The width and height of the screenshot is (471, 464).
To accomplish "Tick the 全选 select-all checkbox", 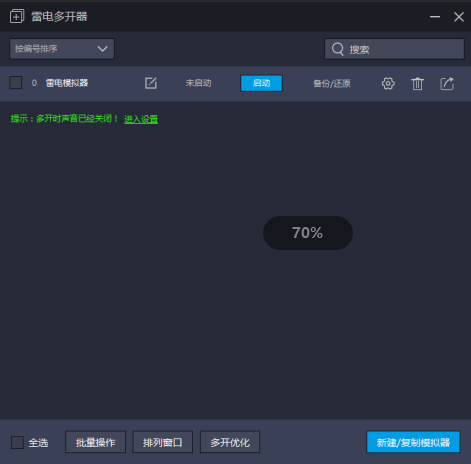I will click(x=17, y=443).
